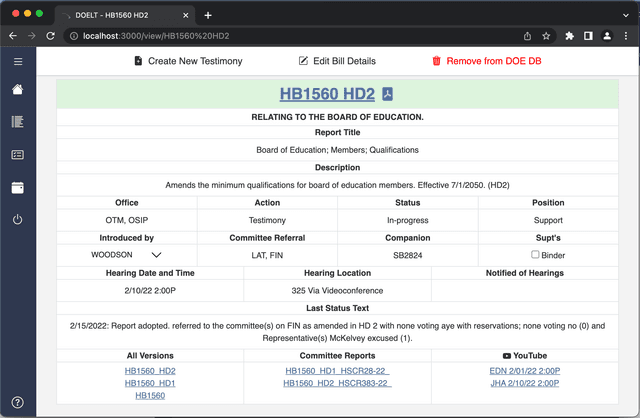Expand the WOODSON introducer dropdown
Image resolution: width=640 pixels, height=418 pixels.
pyautogui.click(x=156, y=255)
